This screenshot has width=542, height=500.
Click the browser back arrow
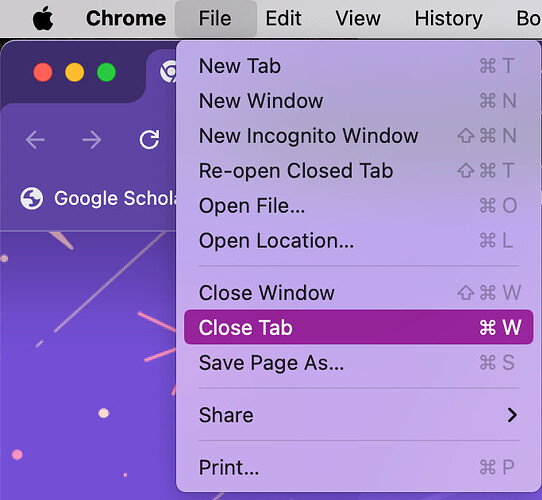[35, 140]
